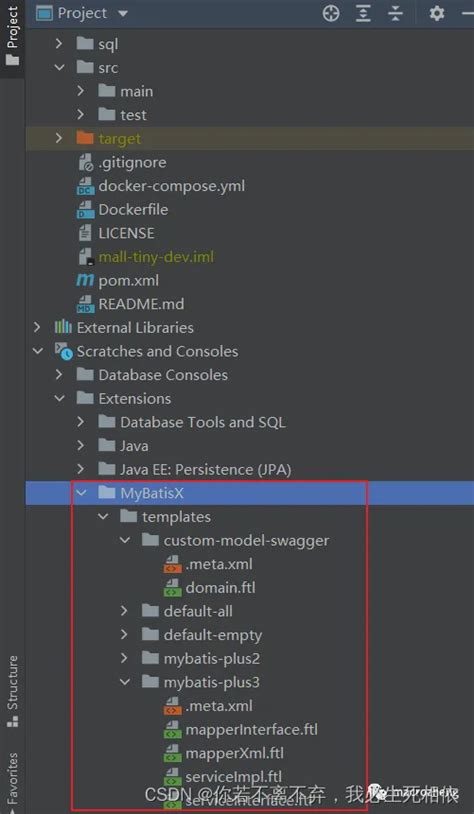Click the Dockerfile icon
This screenshot has height=814, width=474.
click(x=85, y=210)
